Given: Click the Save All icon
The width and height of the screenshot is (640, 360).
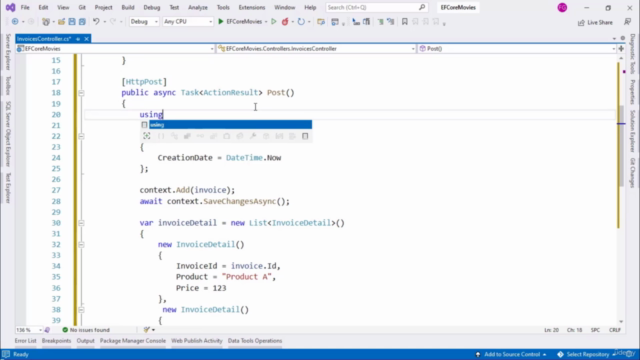Looking at the screenshot, I should click(x=82, y=22).
